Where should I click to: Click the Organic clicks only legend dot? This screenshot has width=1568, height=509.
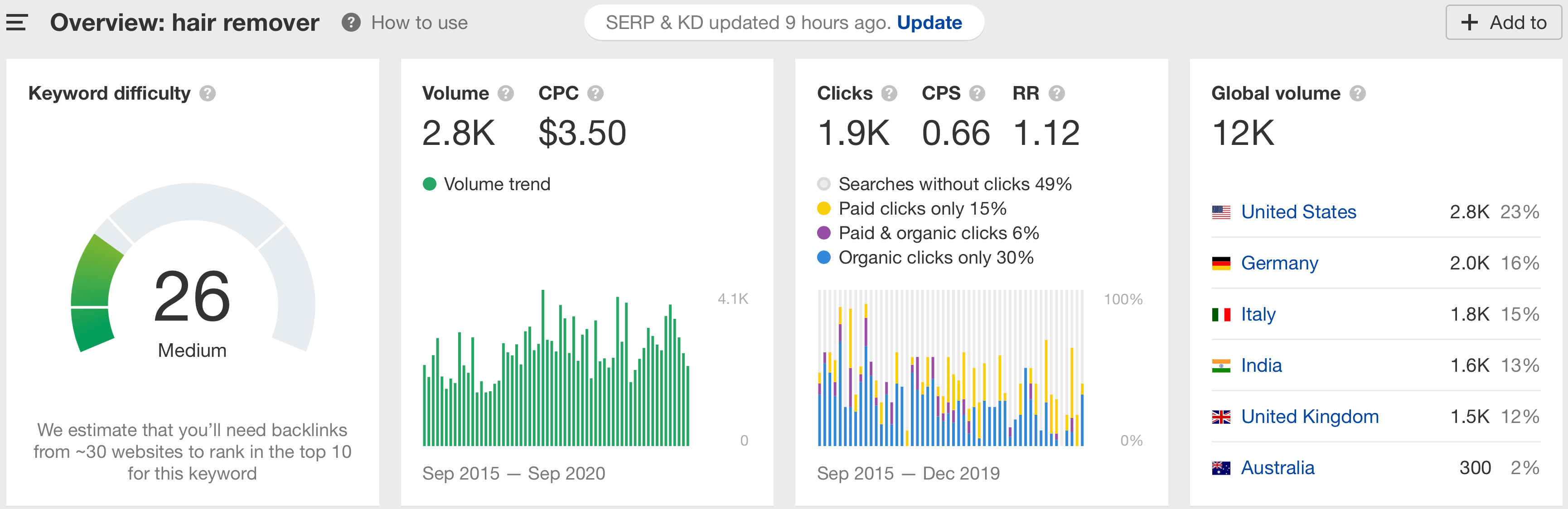click(823, 257)
